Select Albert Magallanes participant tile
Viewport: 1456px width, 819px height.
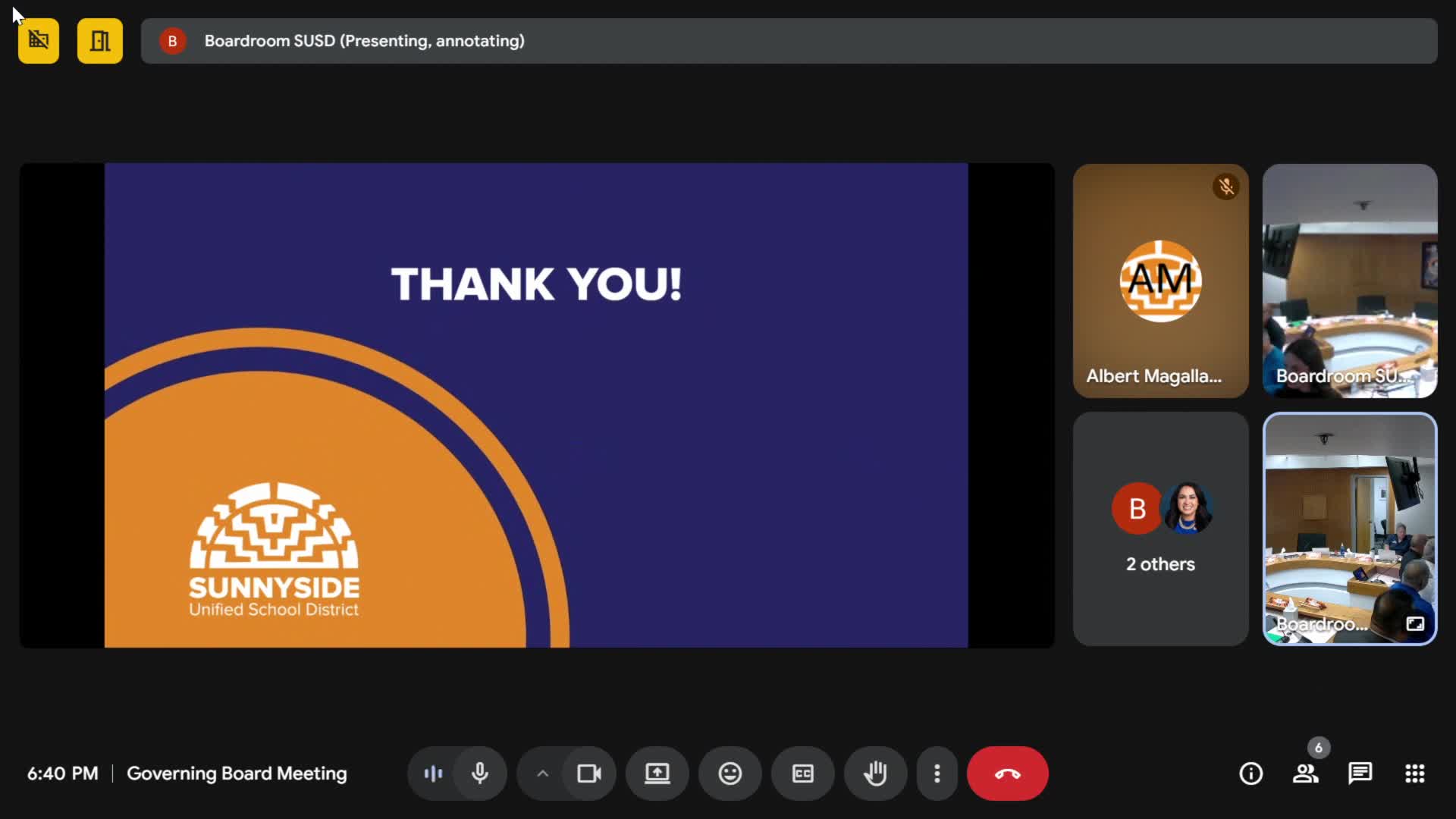click(x=1160, y=281)
